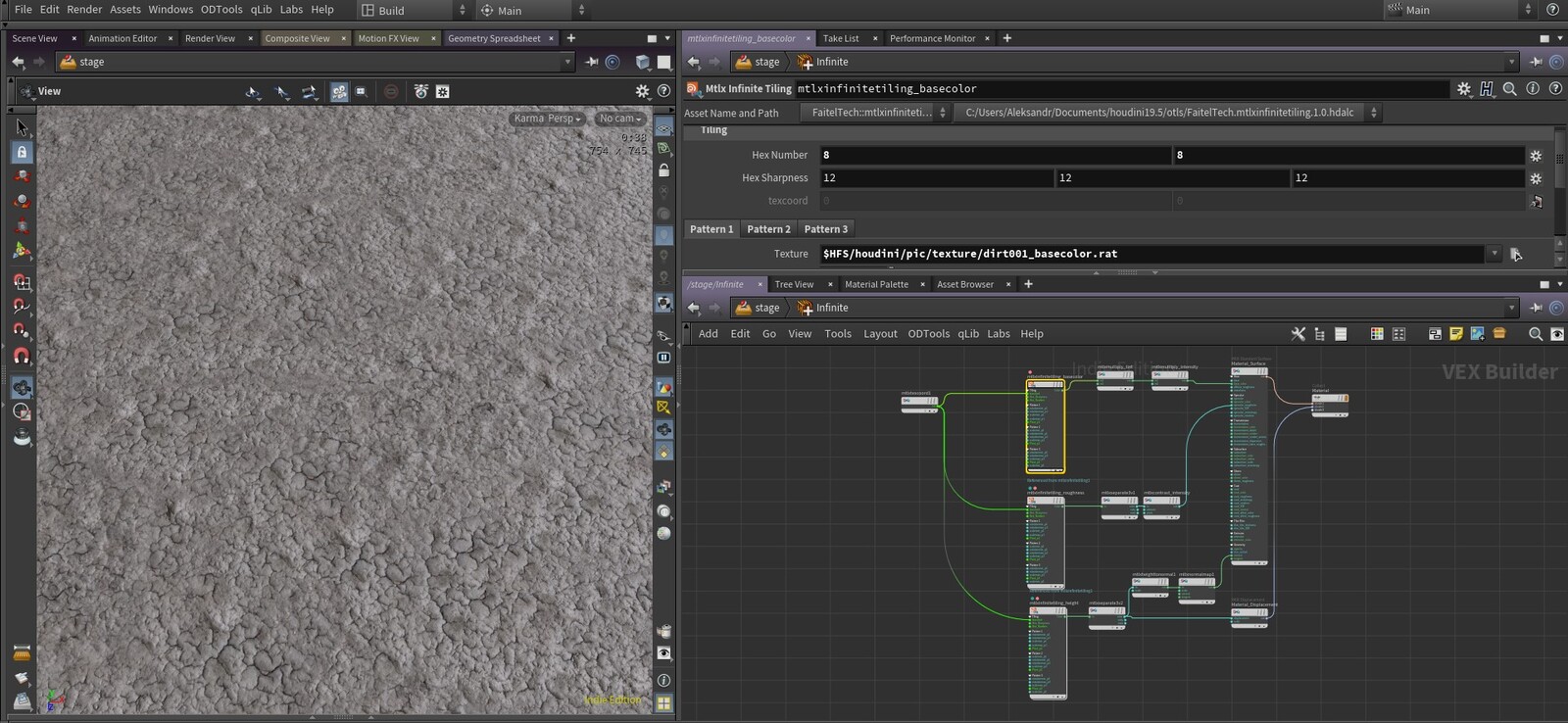Toggle link circle on the scene view pane
Viewport: 1568px width, 723px height.
[x=612, y=62]
